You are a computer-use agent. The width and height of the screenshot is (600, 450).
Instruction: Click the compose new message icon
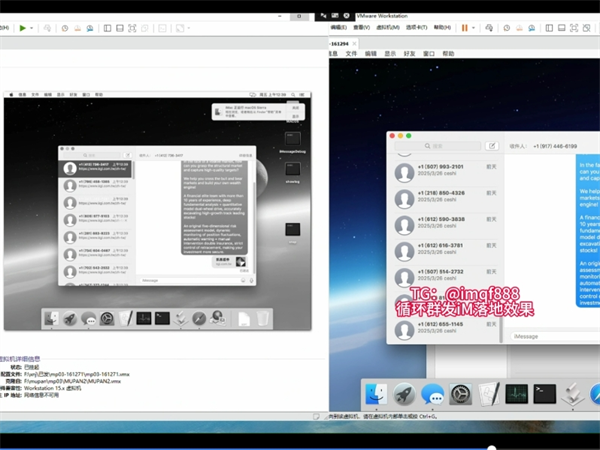[492, 146]
